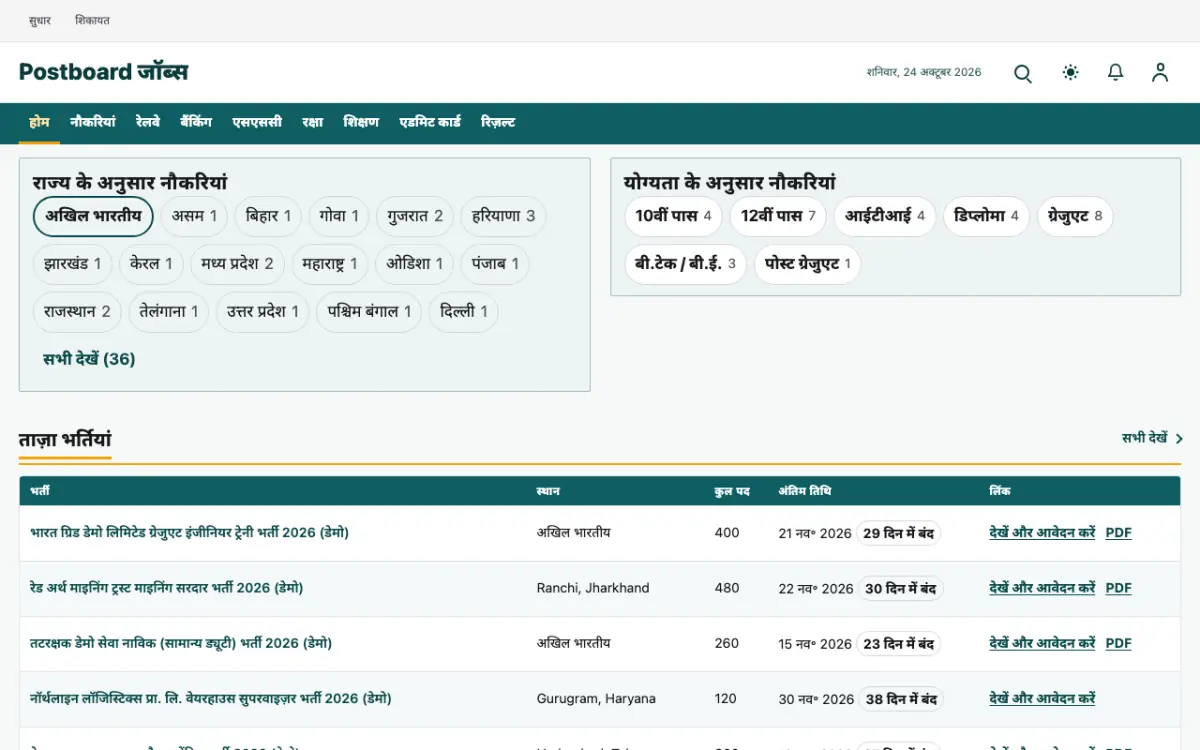Choose the दिल्ली 1 state chip

463,312
